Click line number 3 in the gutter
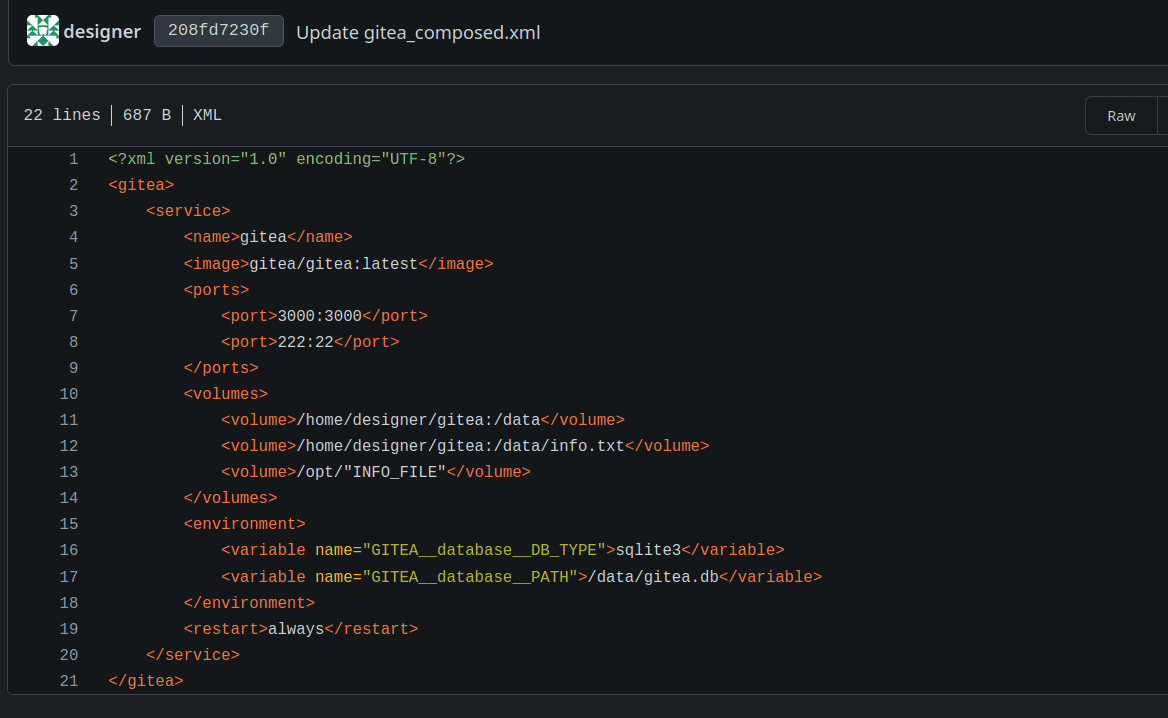Image resolution: width=1168 pixels, height=718 pixels. (x=73, y=211)
